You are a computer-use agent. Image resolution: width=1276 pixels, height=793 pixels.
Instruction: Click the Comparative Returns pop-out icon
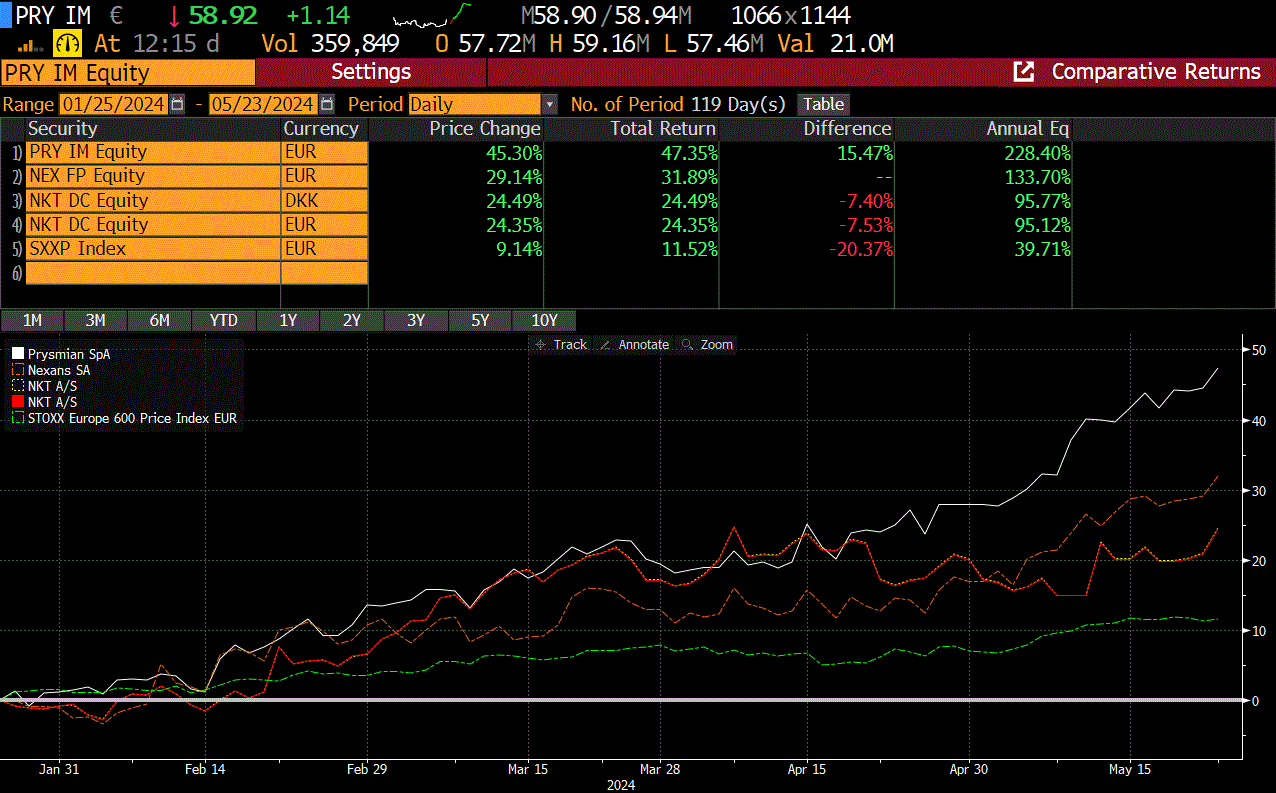(1024, 72)
